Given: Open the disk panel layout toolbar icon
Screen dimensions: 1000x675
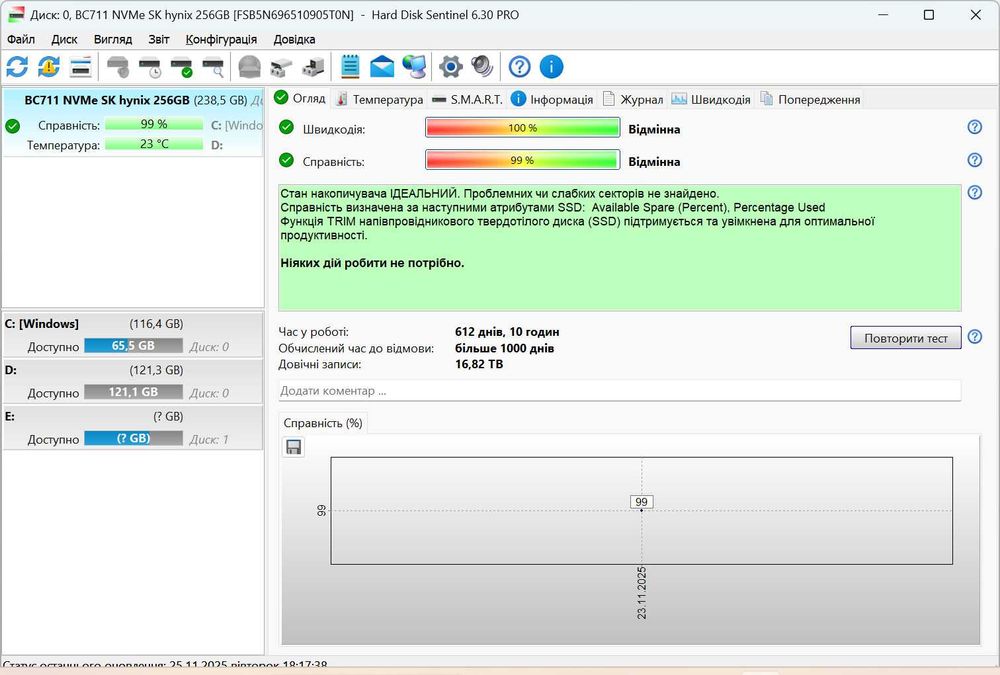Looking at the screenshot, I should [x=81, y=66].
